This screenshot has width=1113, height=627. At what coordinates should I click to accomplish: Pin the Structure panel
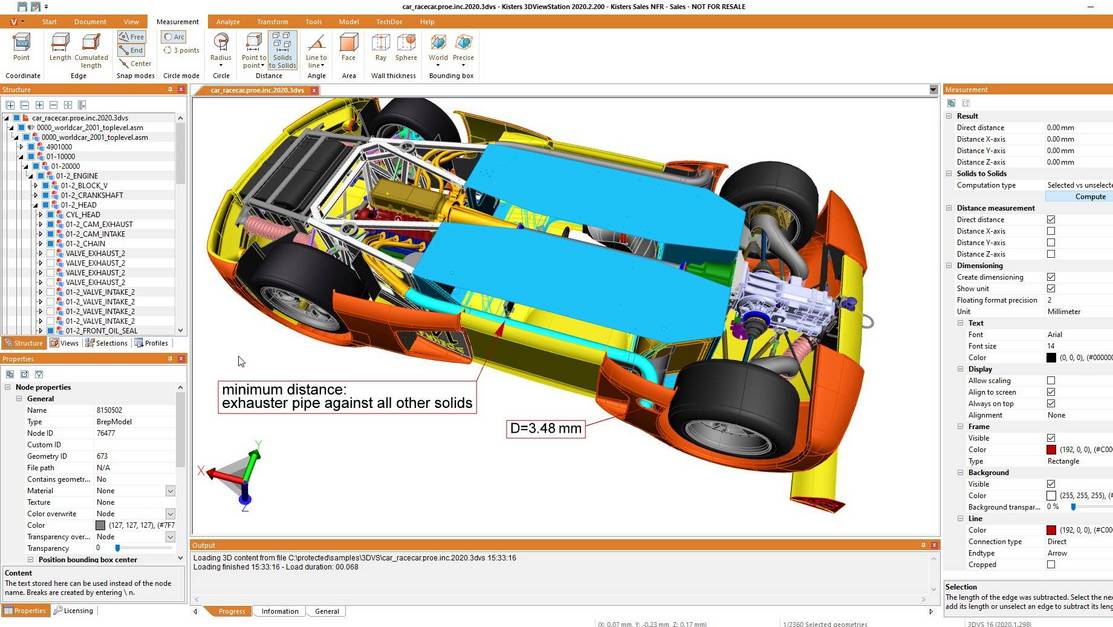pyautogui.click(x=170, y=89)
